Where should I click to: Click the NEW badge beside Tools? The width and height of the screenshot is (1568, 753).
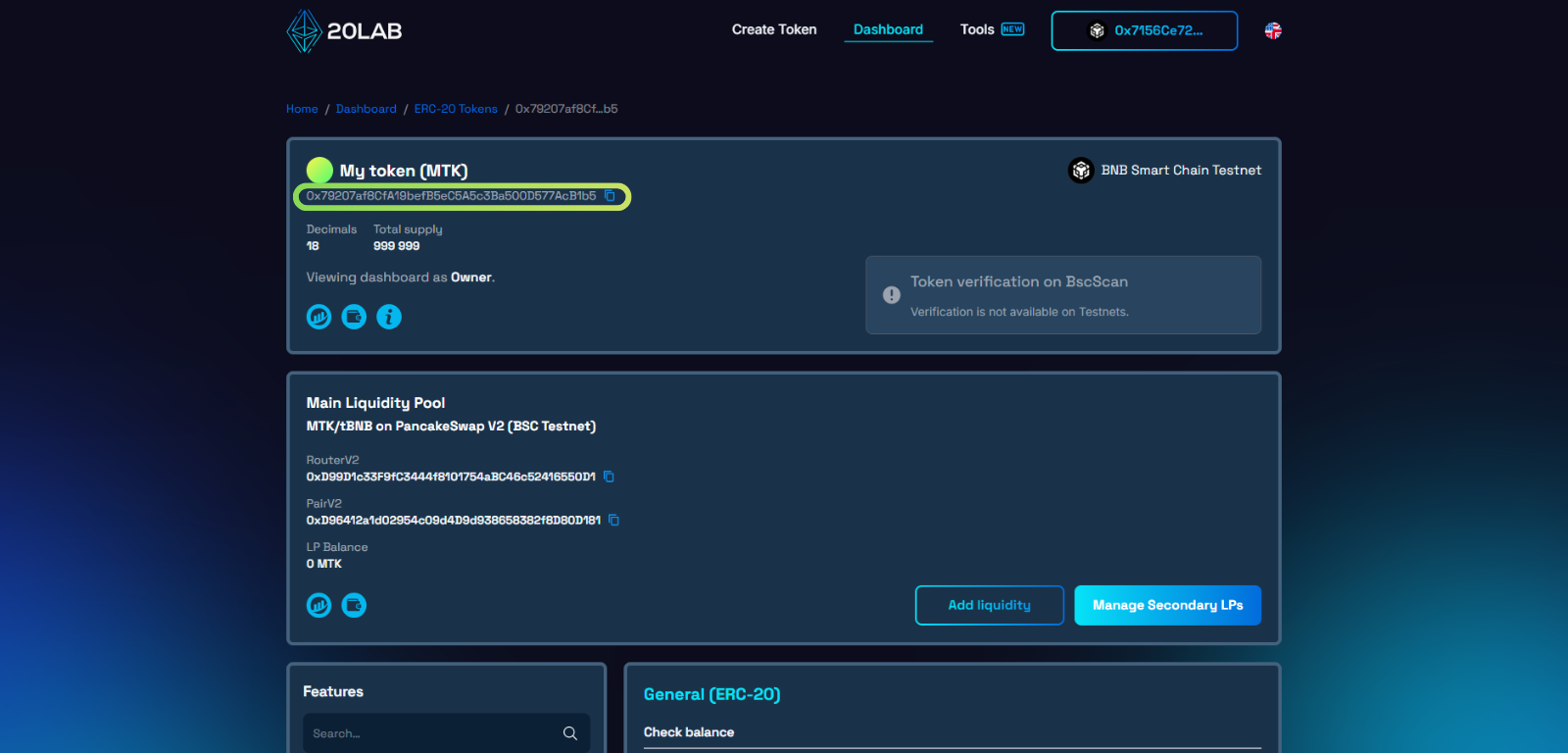(x=1012, y=29)
